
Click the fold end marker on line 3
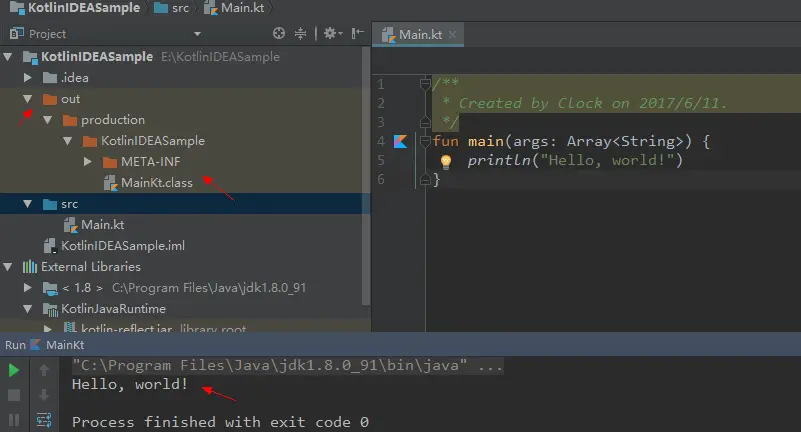click(x=425, y=122)
